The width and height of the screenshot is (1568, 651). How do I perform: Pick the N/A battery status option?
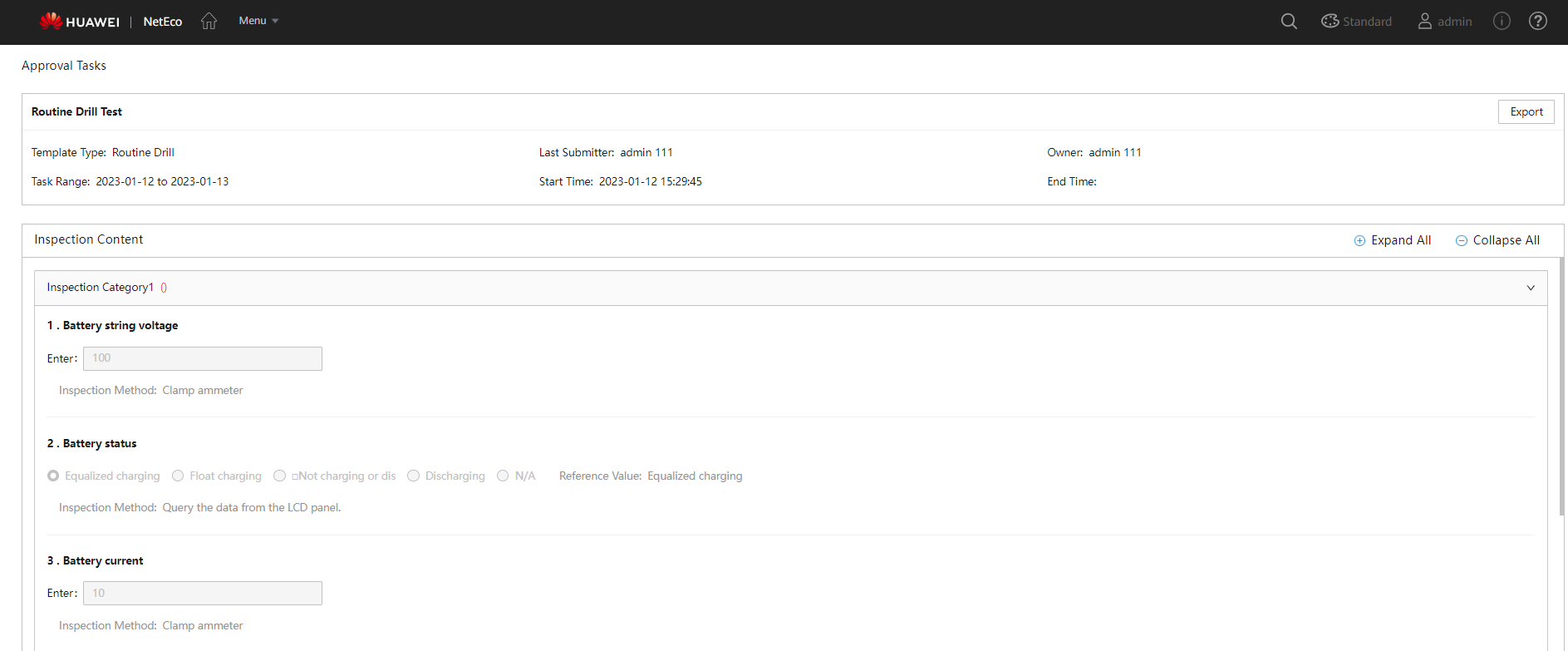(503, 476)
